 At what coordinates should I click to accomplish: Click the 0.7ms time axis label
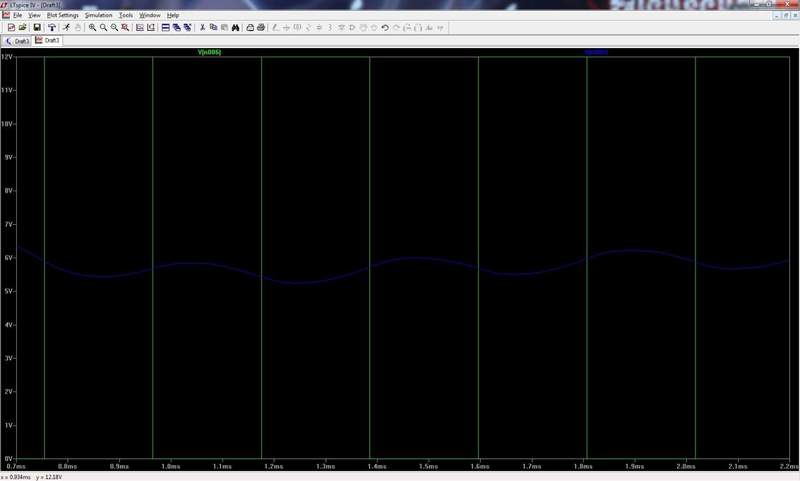click(x=16, y=466)
